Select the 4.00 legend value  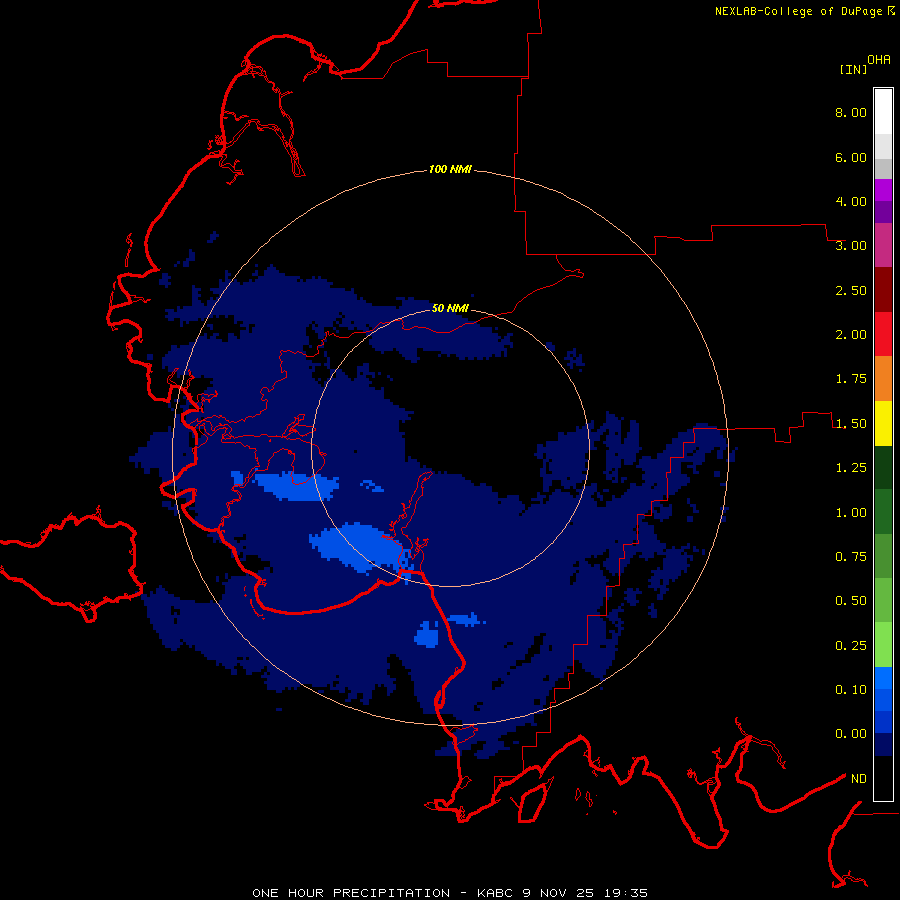[851, 201]
